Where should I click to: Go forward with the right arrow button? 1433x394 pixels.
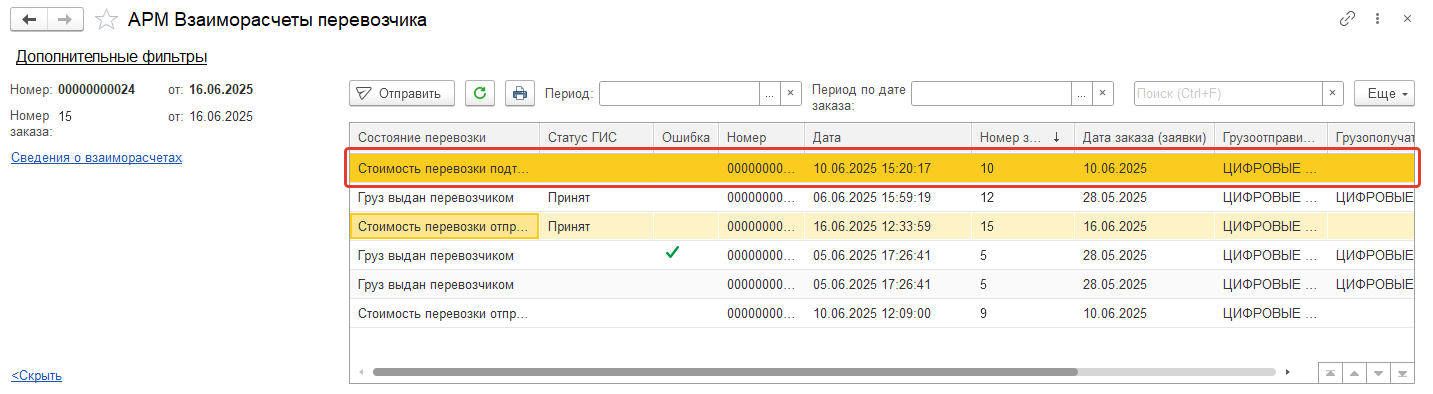click(x=65, y=20)
